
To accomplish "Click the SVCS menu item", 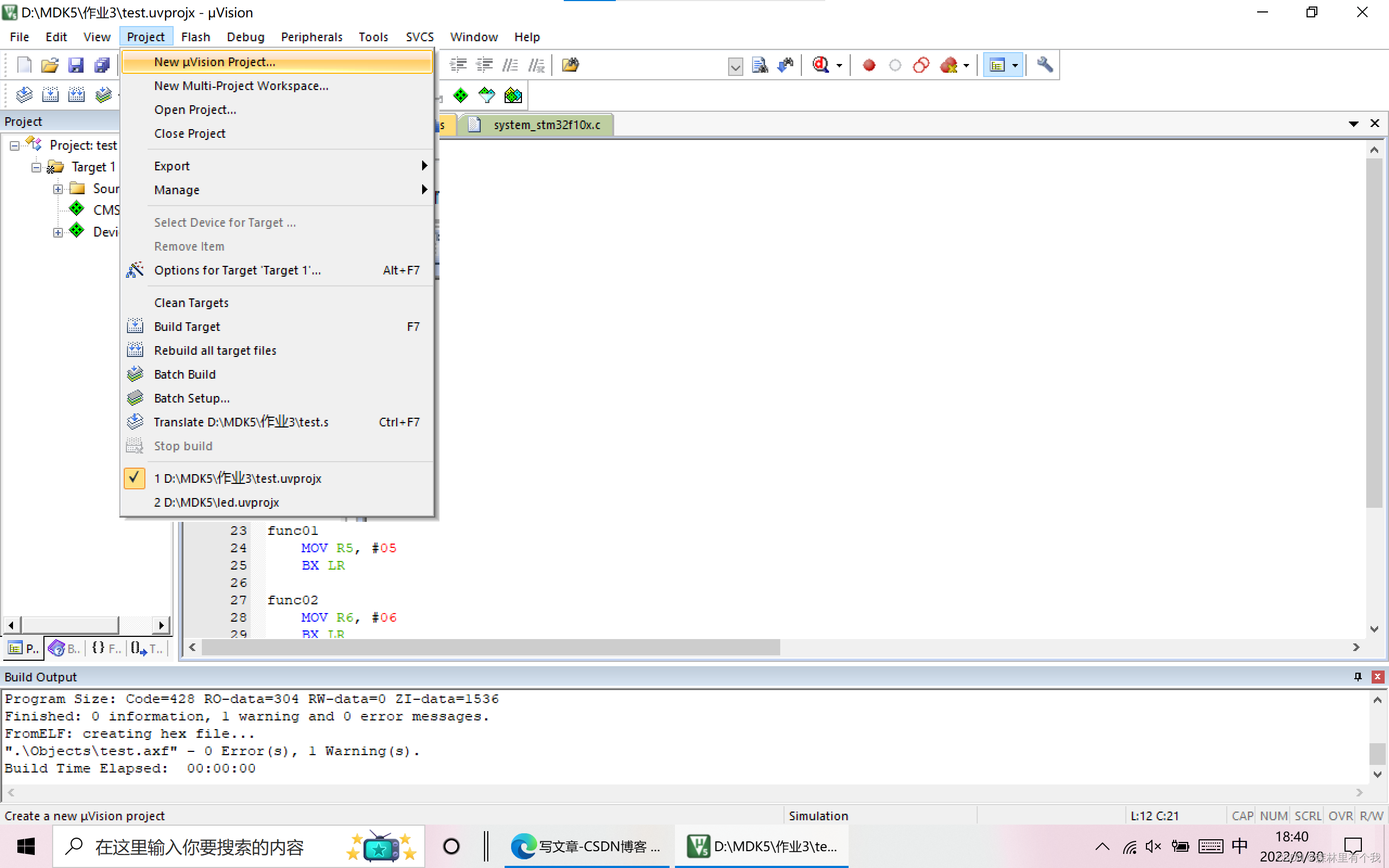I will click(x=419, y=36).
